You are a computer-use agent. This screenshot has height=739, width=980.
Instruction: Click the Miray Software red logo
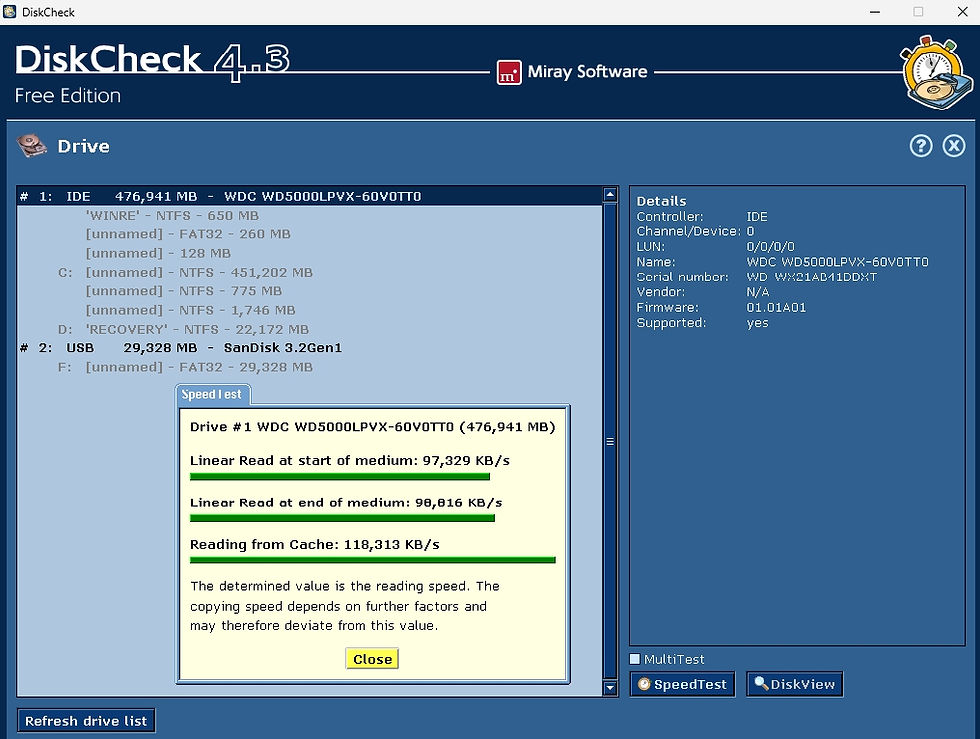tap(509, 73)
